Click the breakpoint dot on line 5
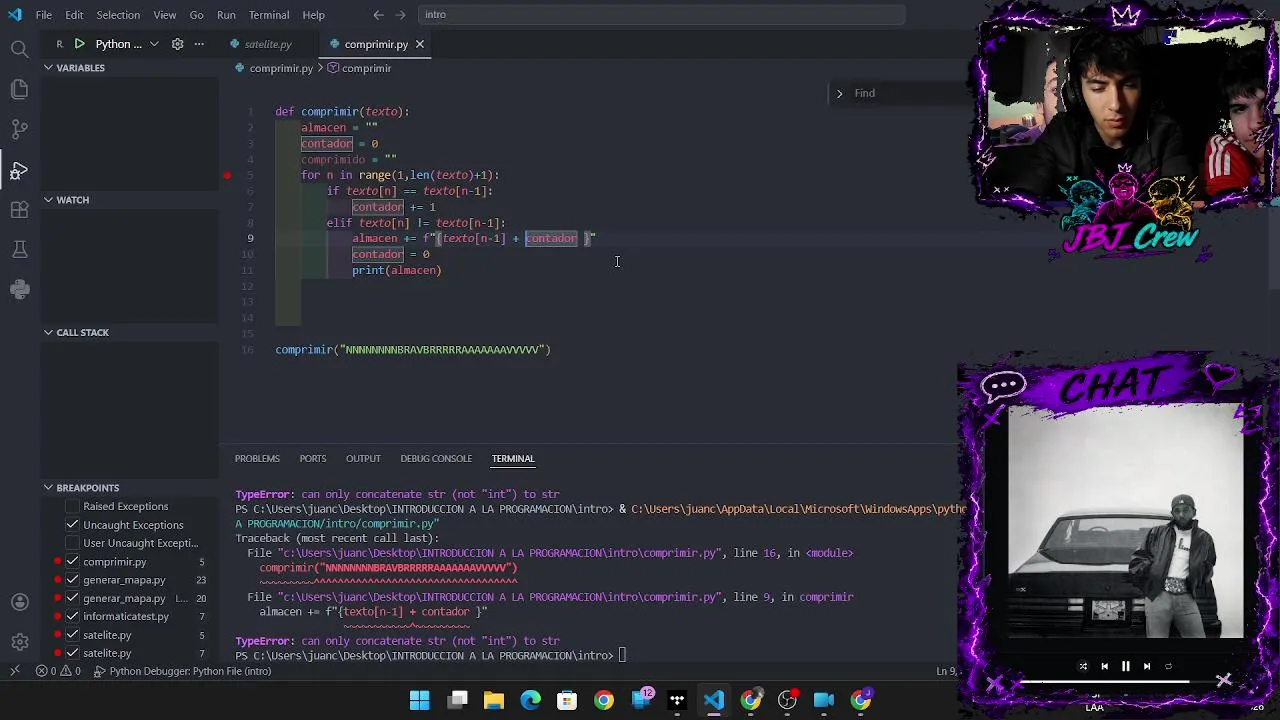 (x=227, y=175)
